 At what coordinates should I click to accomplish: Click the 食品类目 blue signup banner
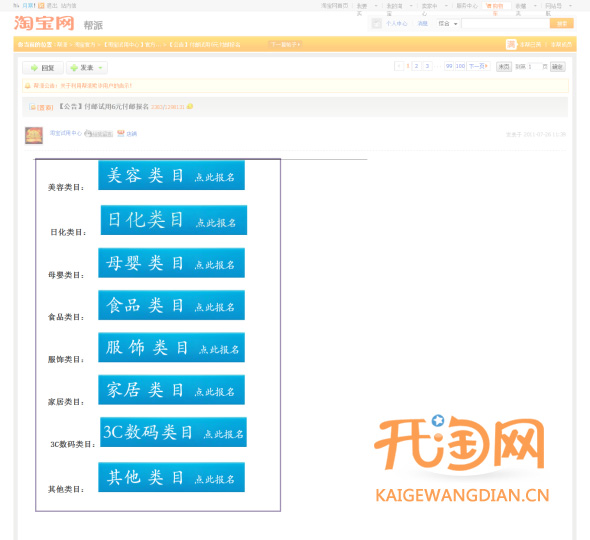pos(172,305)
